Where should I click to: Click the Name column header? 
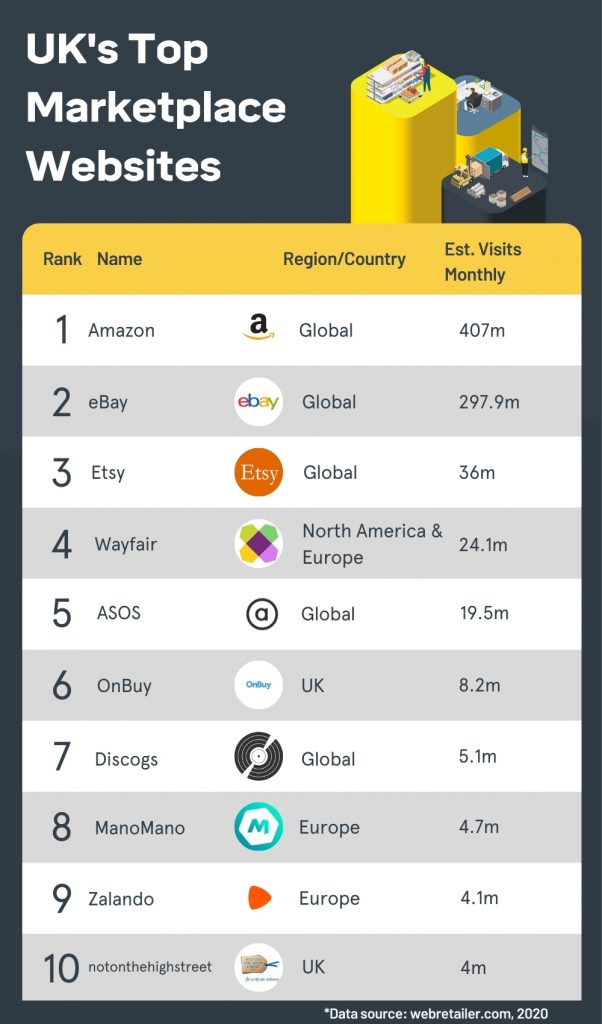[119, 259]
